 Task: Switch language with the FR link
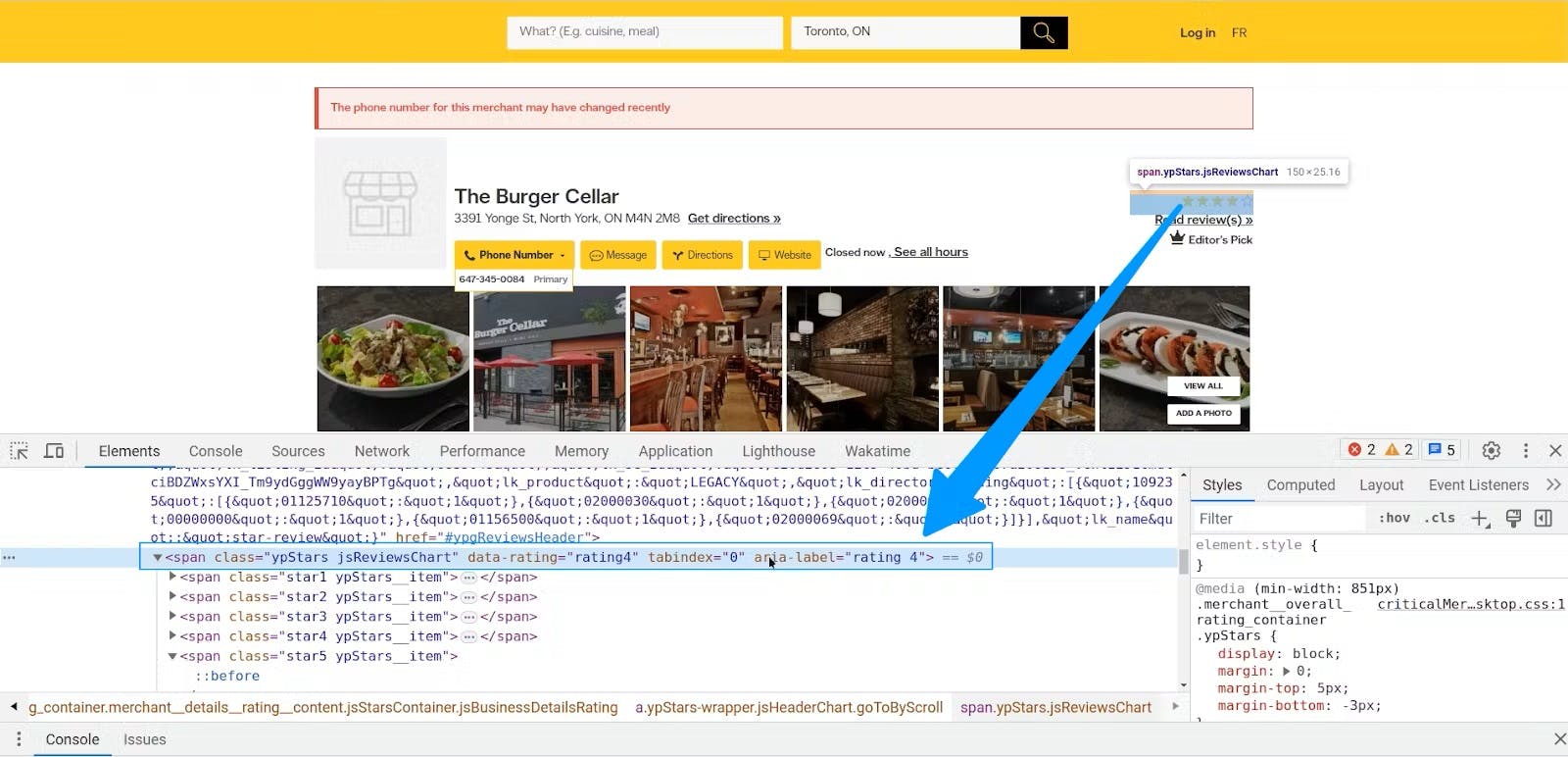1240,32
